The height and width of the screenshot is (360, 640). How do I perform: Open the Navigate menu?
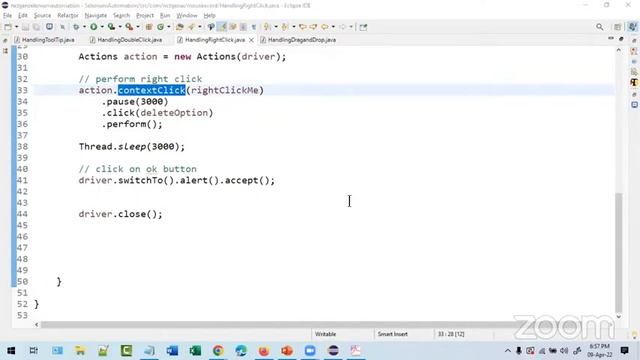(x=96, y=16)
